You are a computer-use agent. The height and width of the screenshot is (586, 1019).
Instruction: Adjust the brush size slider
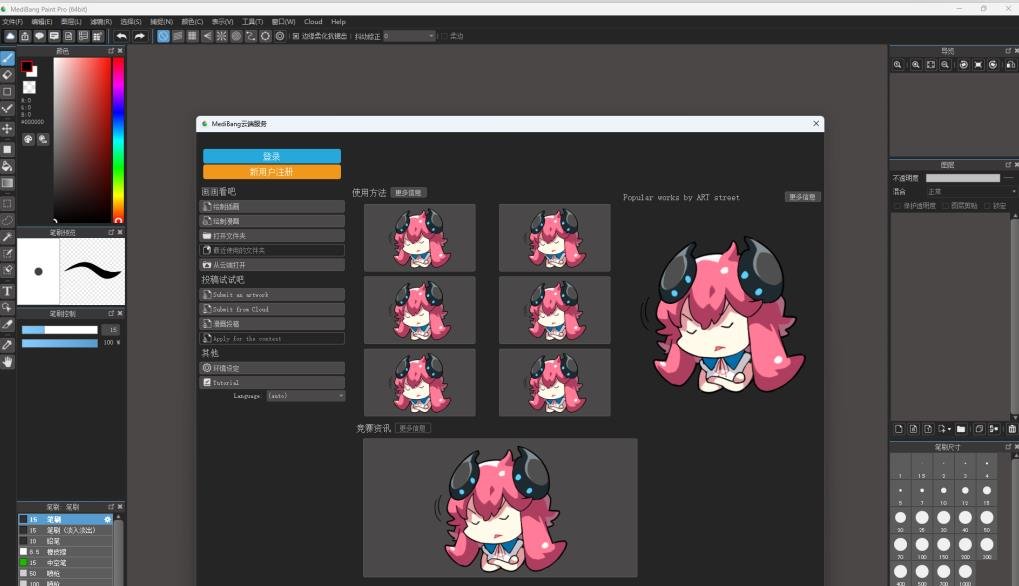click(x=60, y=330)
